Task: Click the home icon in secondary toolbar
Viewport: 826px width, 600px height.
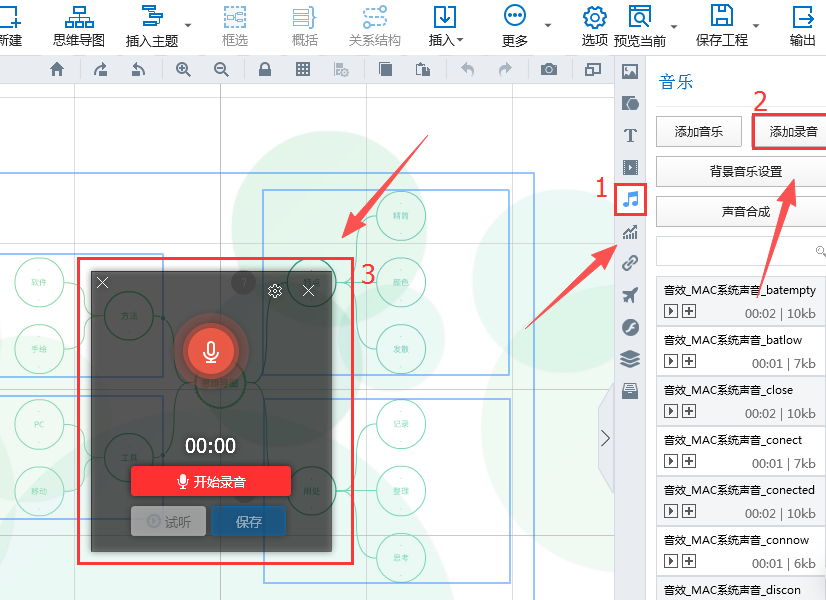Action: click(x=57, y=70)
